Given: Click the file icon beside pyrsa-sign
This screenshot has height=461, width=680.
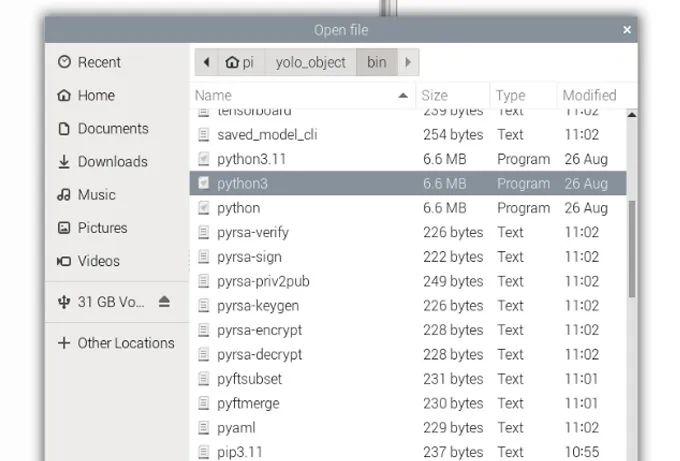Looking at the screenshot, I should [x=203, y=257].
